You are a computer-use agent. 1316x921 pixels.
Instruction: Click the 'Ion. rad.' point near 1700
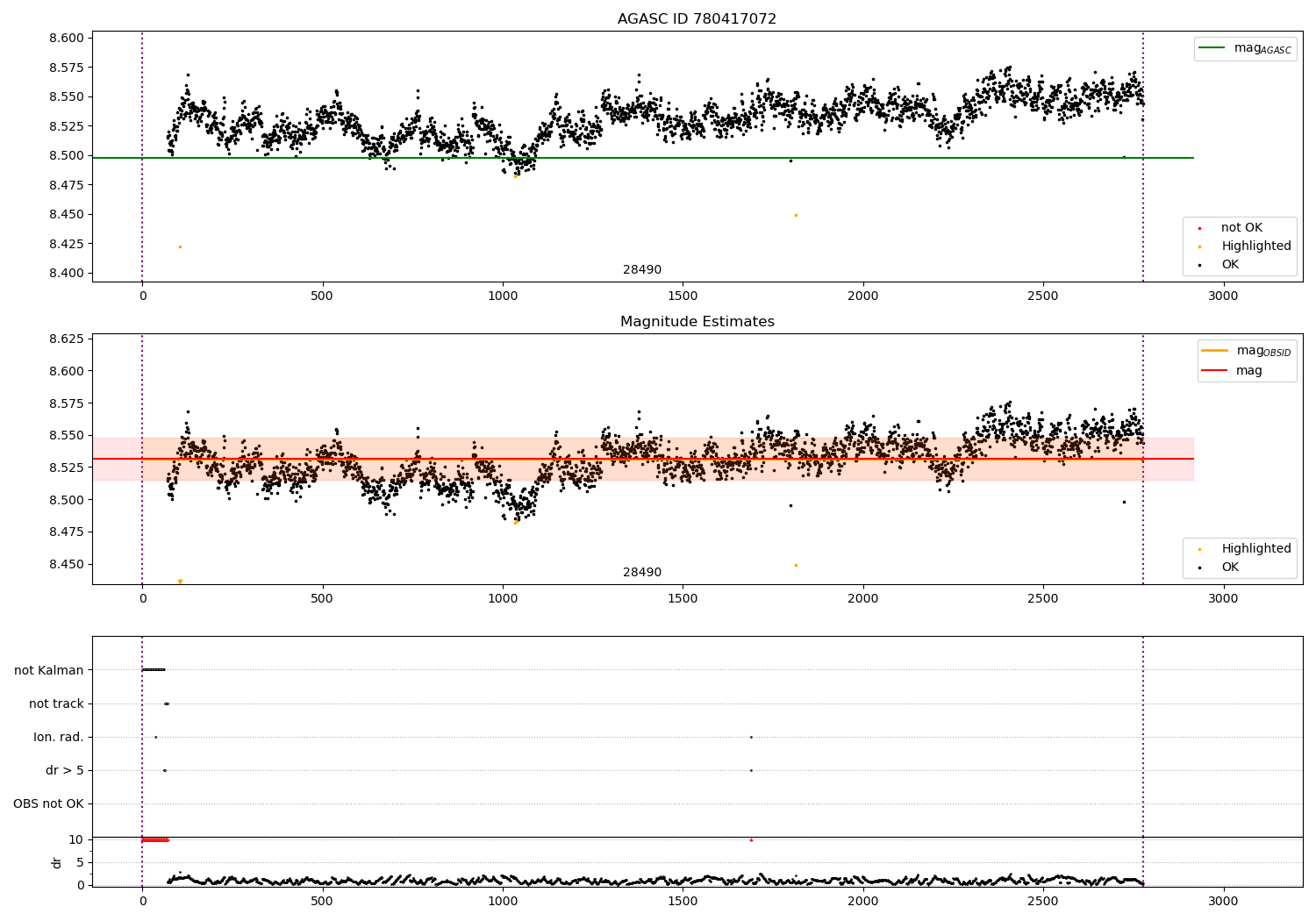(751, 737)
